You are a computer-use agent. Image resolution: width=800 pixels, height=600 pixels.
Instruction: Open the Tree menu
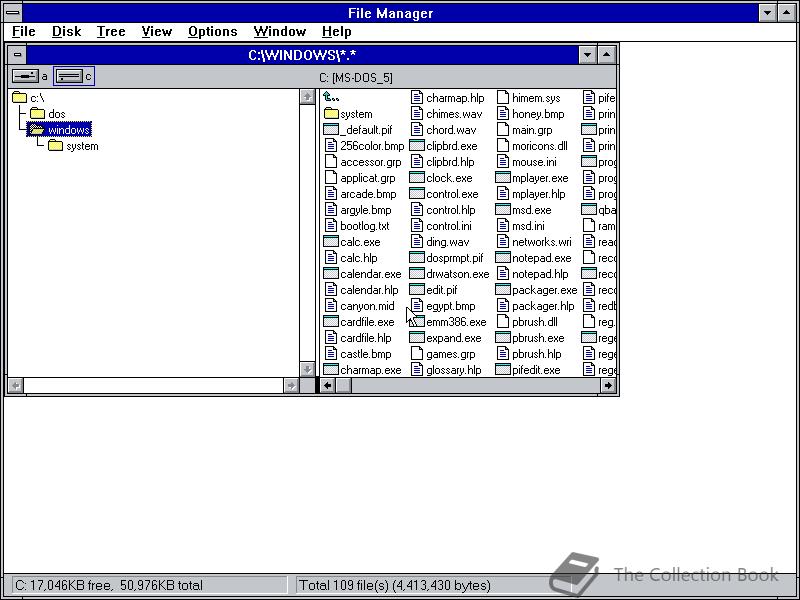(x=111, y=32)
